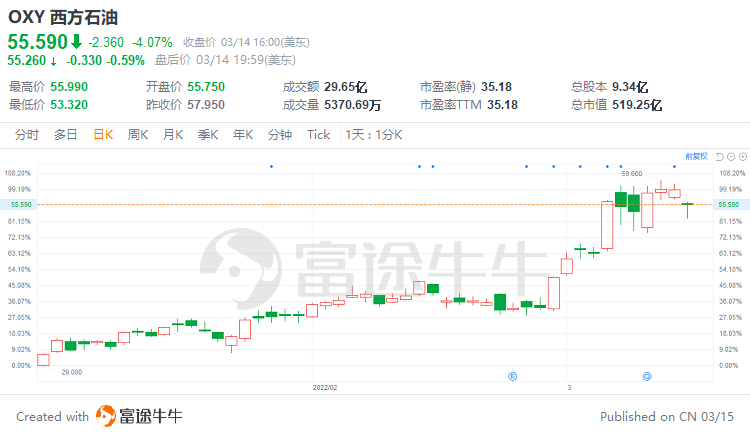The image size is (750, 437).
Task: Click the 总市值 519.25亿 value
Action: tap(637, 105)
